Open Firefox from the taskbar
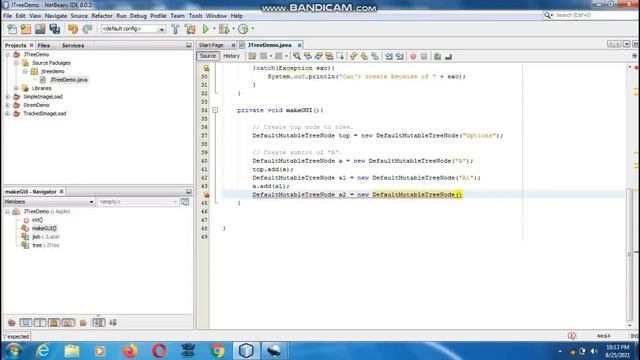The height and width of the screenshot is (360, 640). point(130,351)
